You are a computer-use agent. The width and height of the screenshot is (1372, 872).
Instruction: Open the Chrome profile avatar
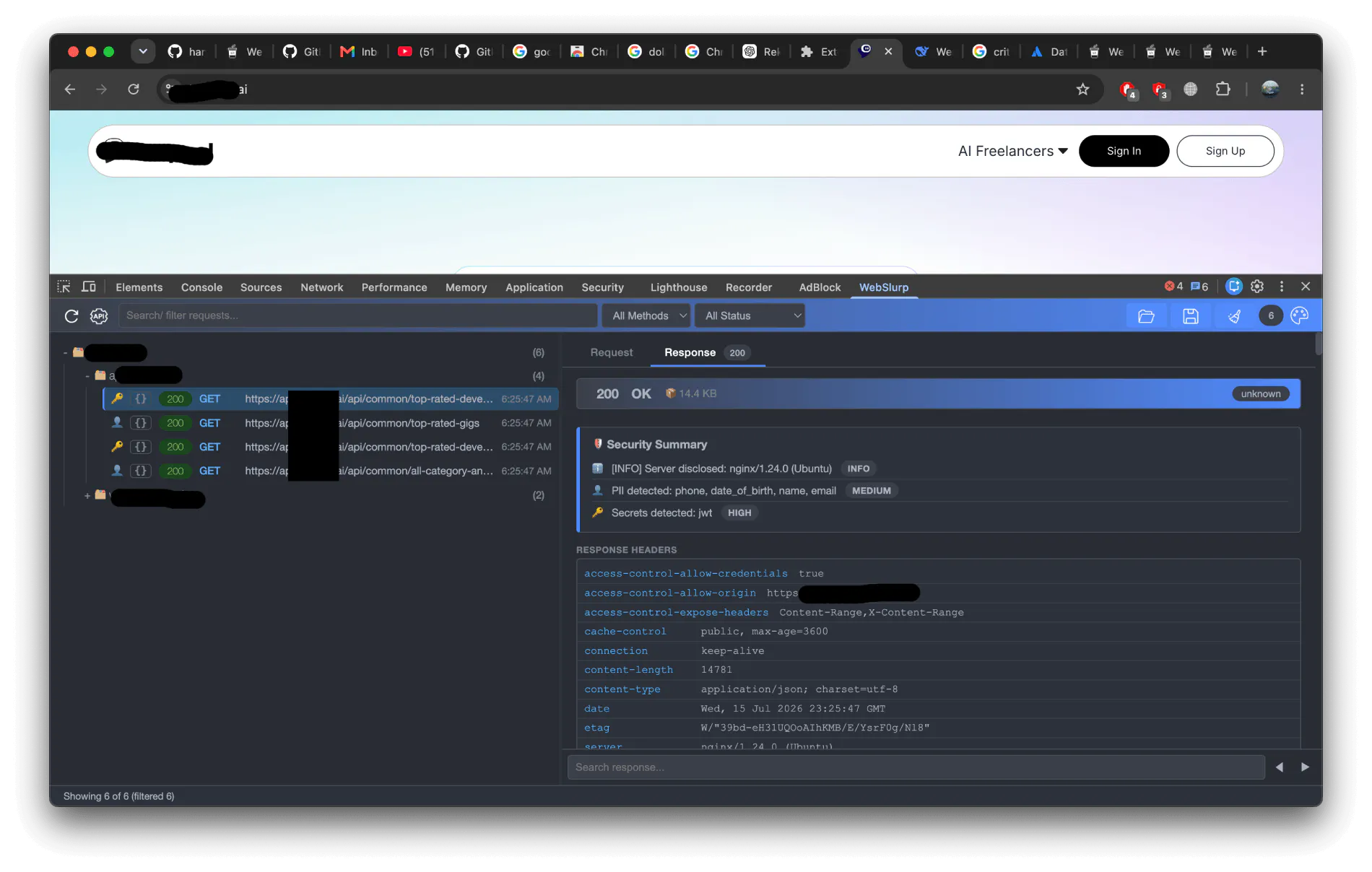(x=1270, y=89)
